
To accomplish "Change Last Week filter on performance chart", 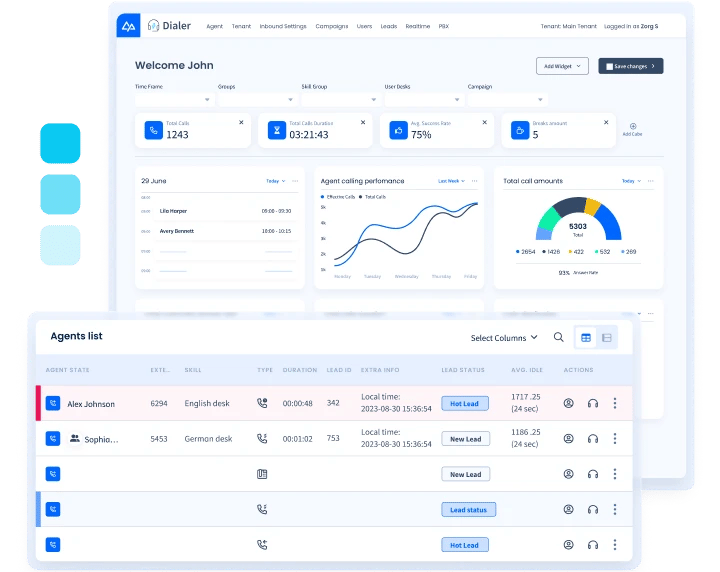I will click(451, 181).
